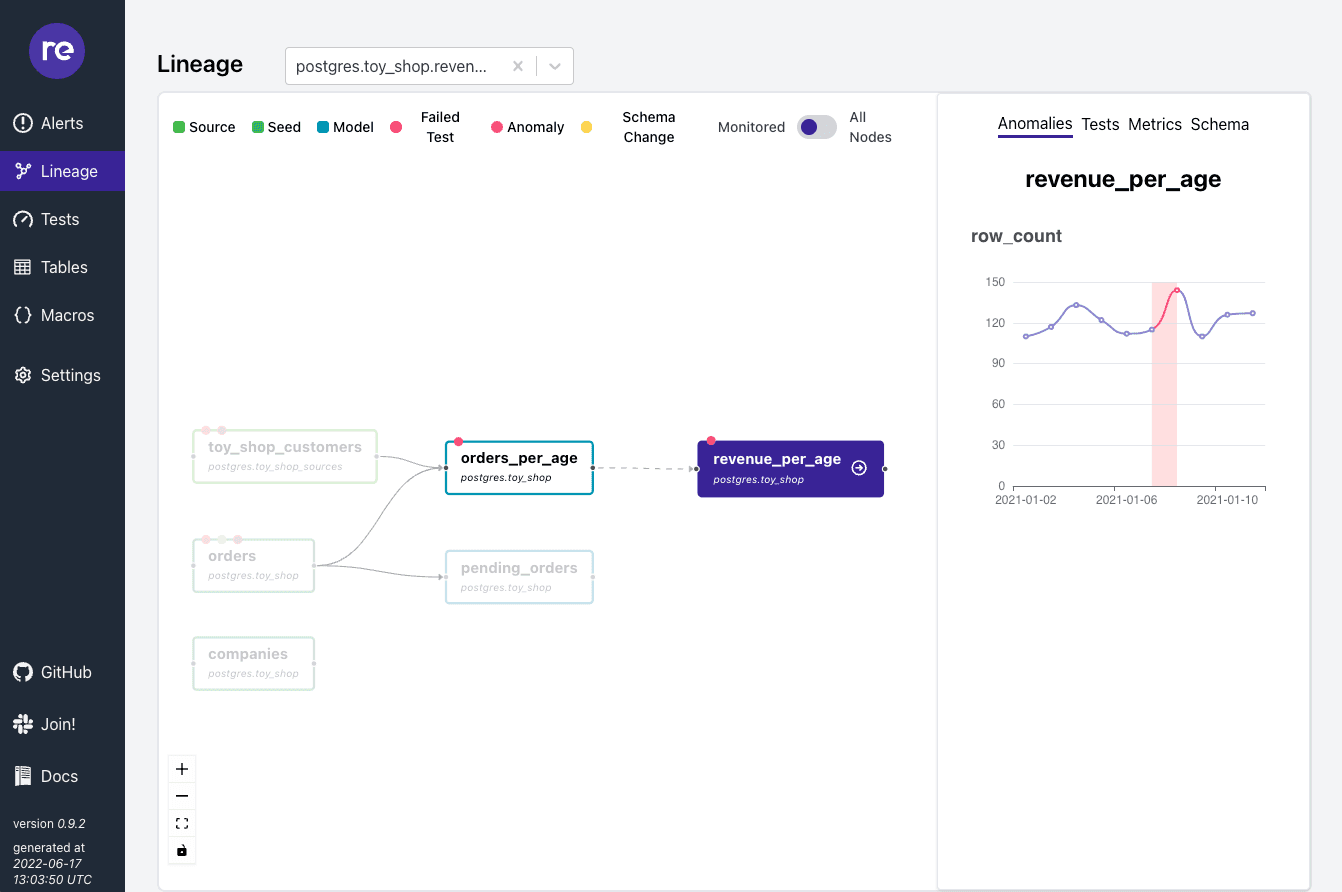Open the Tests gauge icon in sidebar
The width and height of the screenshot is (1342, 892).
(23, 219)
